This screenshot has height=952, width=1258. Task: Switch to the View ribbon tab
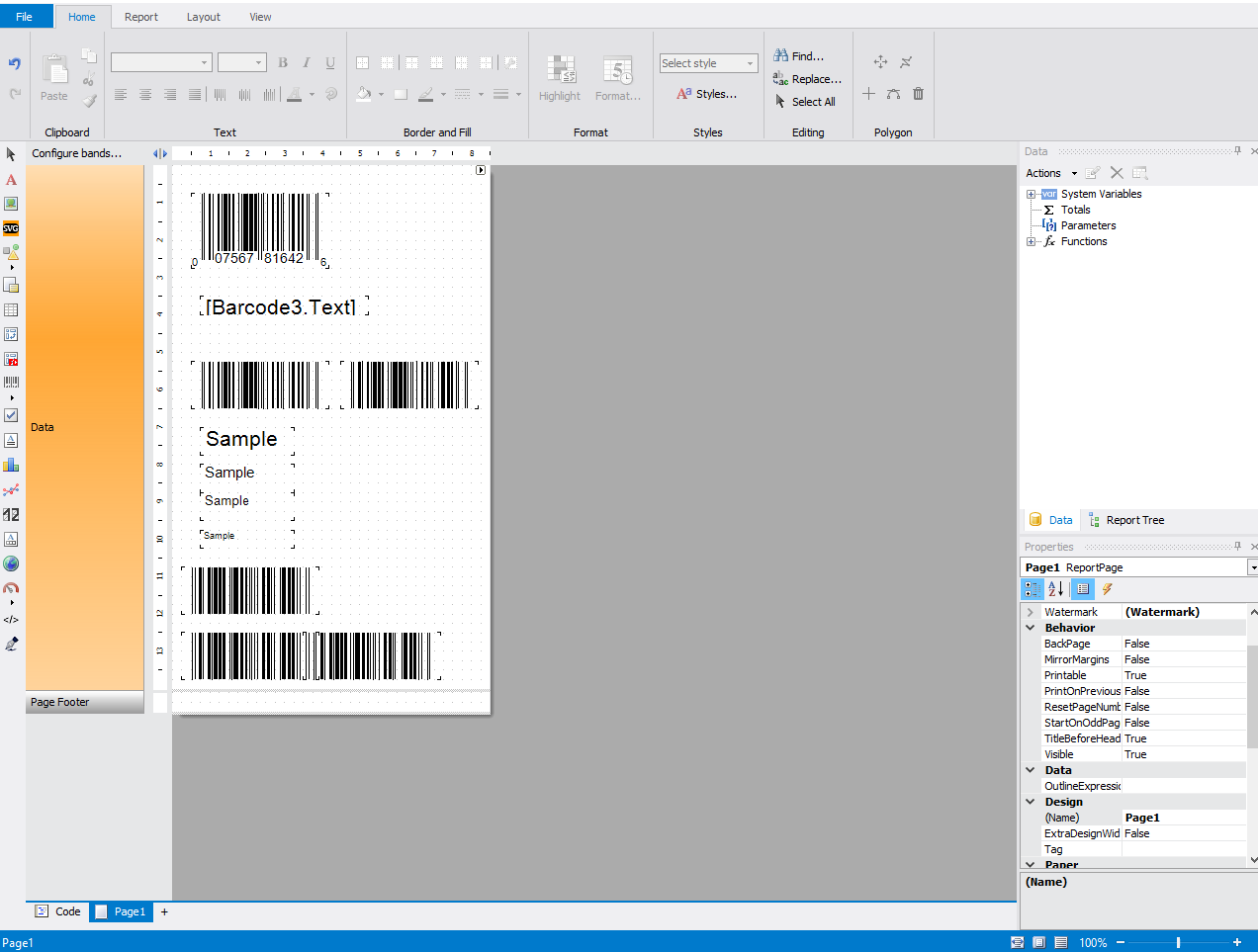pyautogui.click(x=260, y=17)
